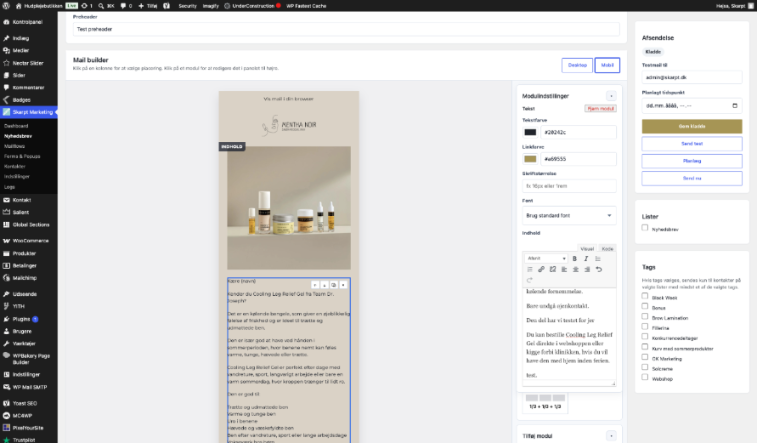Click the bulleted list icon in the editor
Viewport: 757px width, 443px height.
(598, 259)
